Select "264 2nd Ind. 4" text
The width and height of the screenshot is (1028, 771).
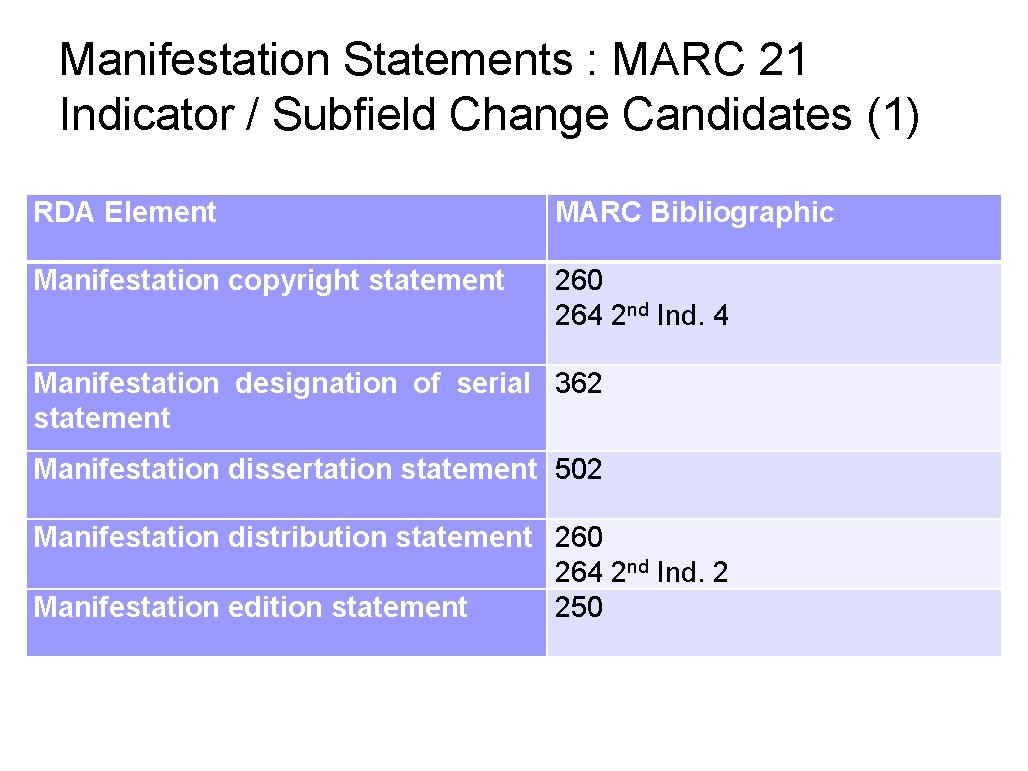click(642, 317)
